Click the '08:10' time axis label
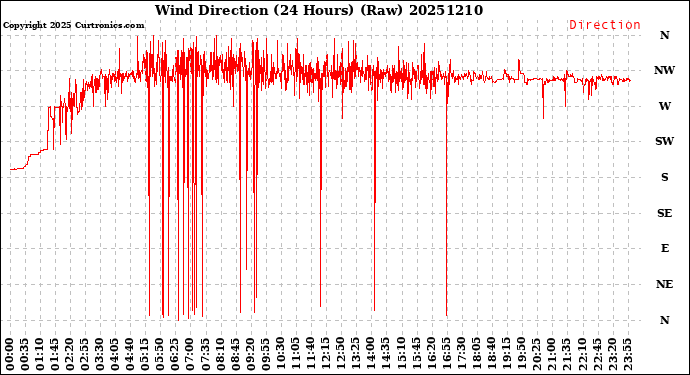690x375 pixels. (220, 354)
